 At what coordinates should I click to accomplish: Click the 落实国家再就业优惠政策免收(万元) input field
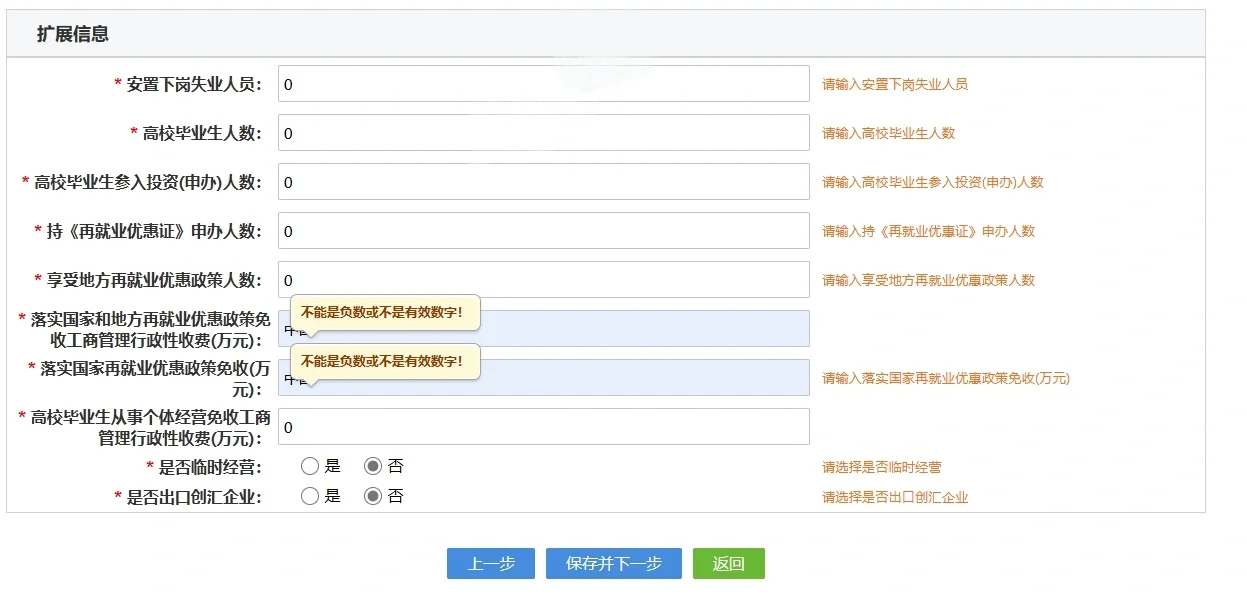640,378
